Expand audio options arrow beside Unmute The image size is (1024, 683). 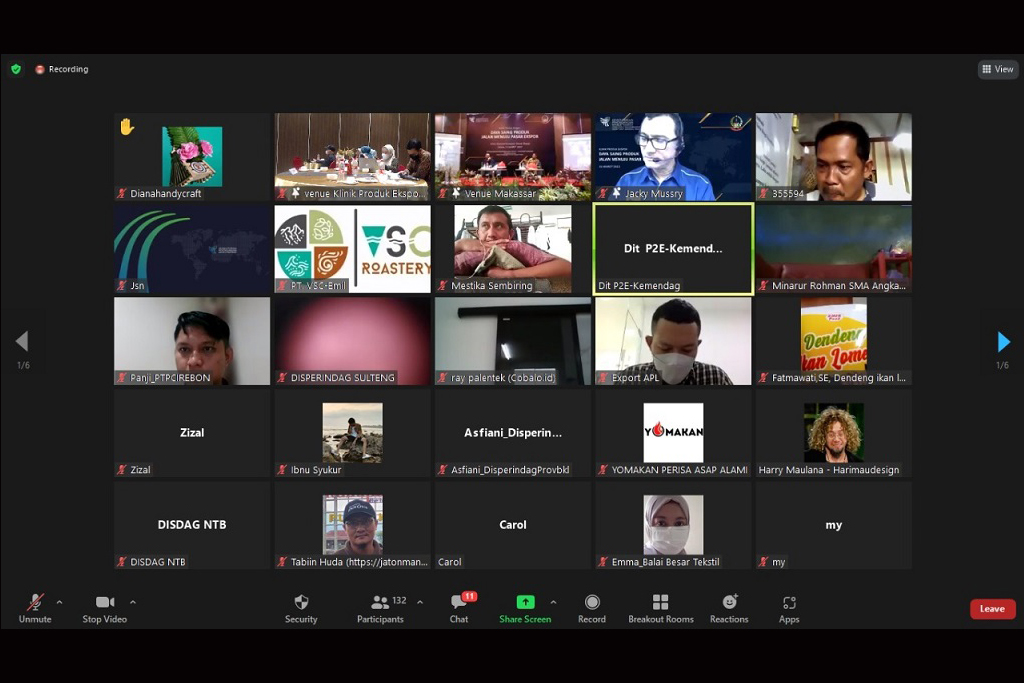59,602
